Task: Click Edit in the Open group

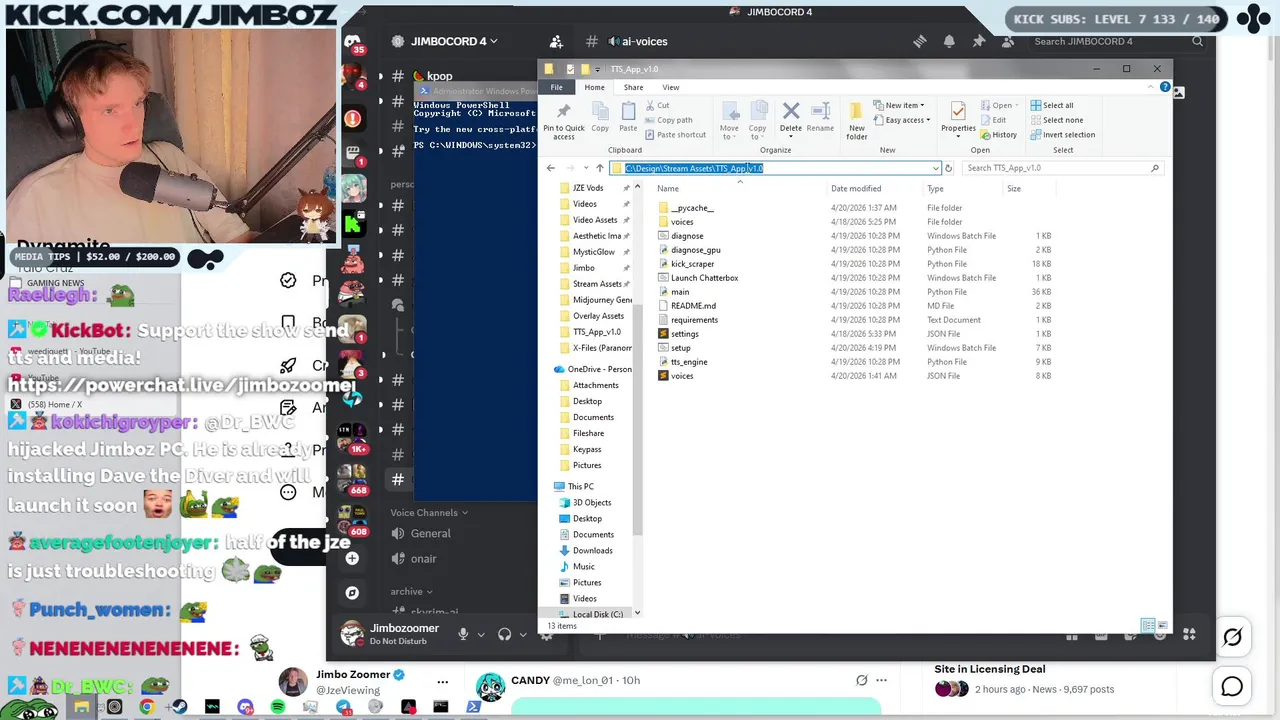Action: click(x=993, y=120)
